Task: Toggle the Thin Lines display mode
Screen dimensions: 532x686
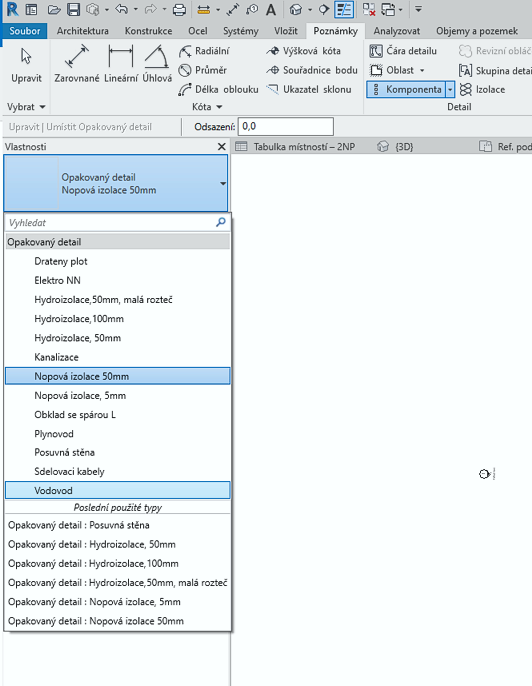Action: [344, 9]
